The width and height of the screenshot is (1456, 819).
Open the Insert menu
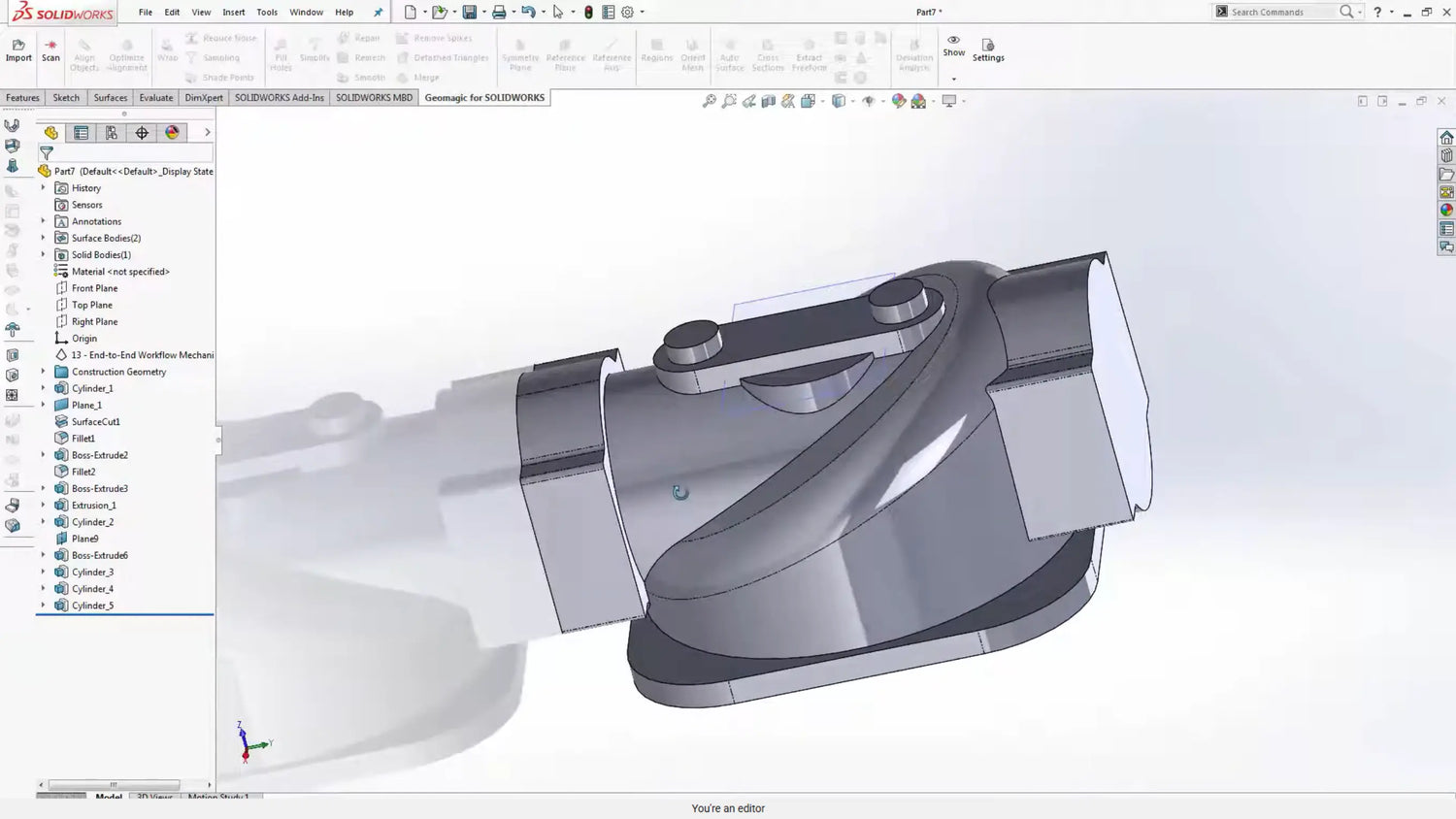click(233, 13)
